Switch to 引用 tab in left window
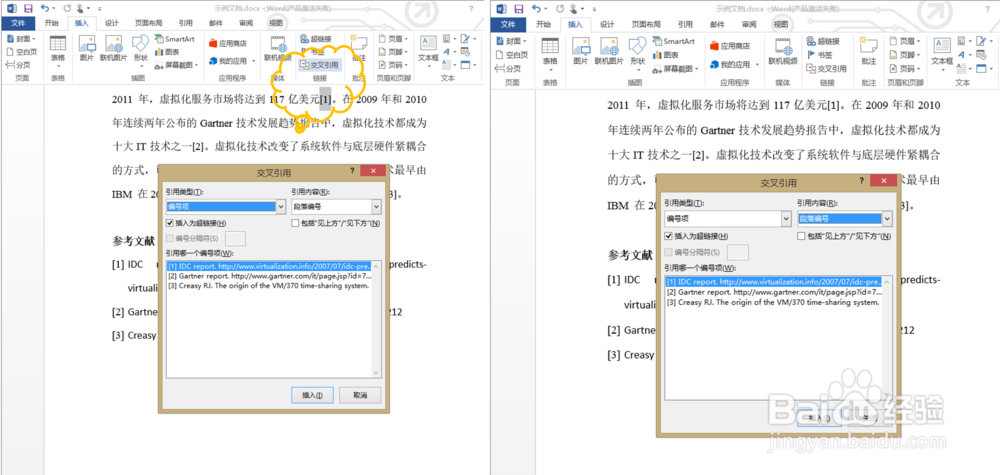The width and height of the screenshot is (1000, 475). pyautogui.click(x=185, y=23)
